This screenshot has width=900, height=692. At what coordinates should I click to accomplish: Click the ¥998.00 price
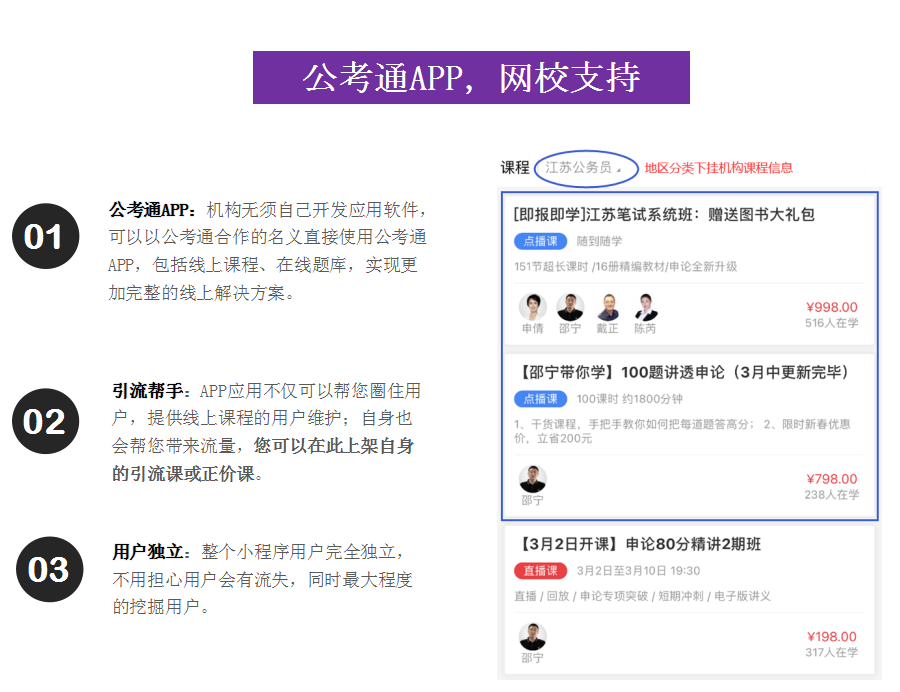[x=832, y=308]
